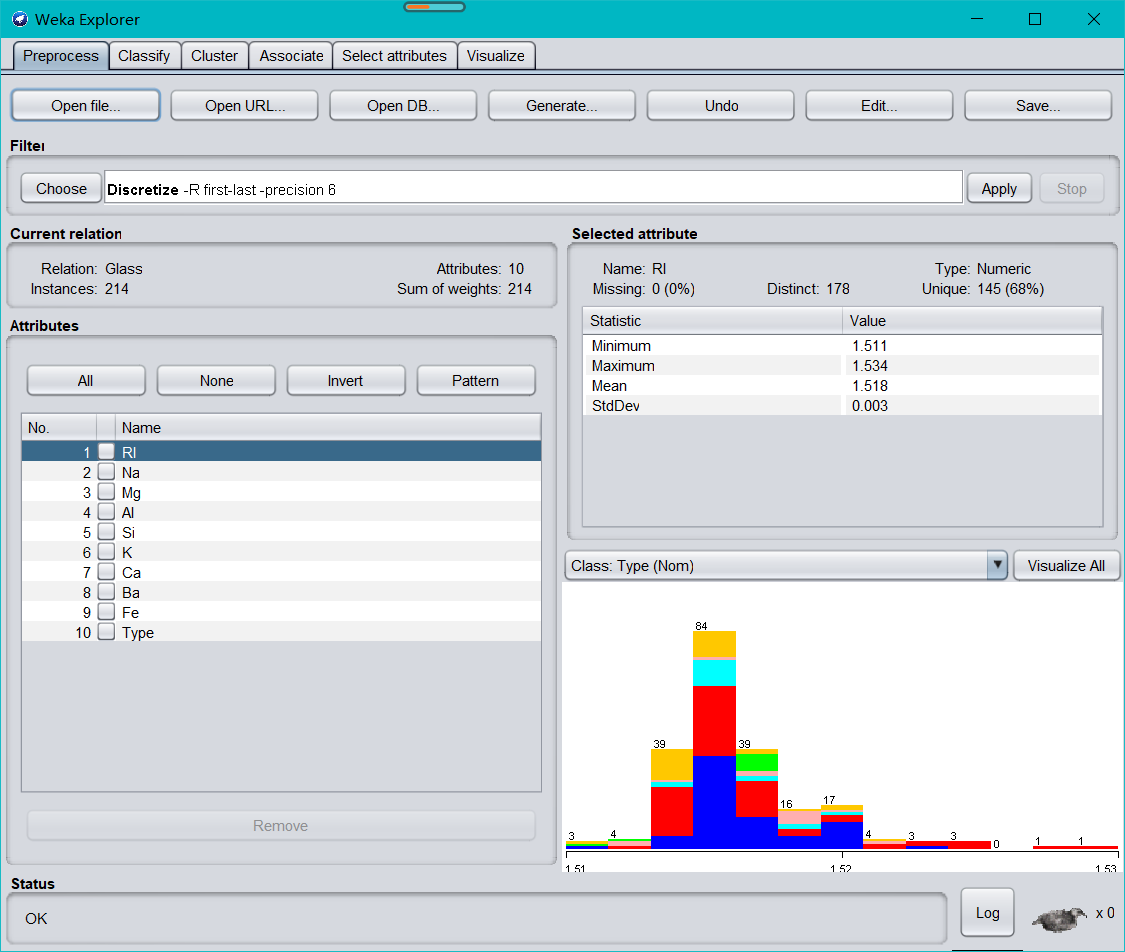
Task: Click the Weka bird status icon
Action: 1059,918
